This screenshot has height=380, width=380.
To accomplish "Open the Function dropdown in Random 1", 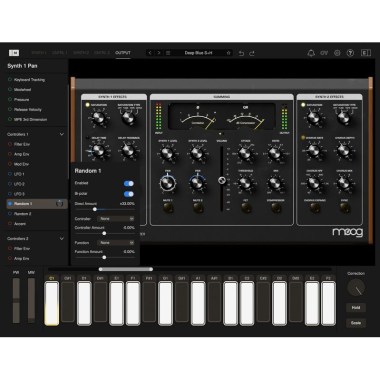I will 116,243.
